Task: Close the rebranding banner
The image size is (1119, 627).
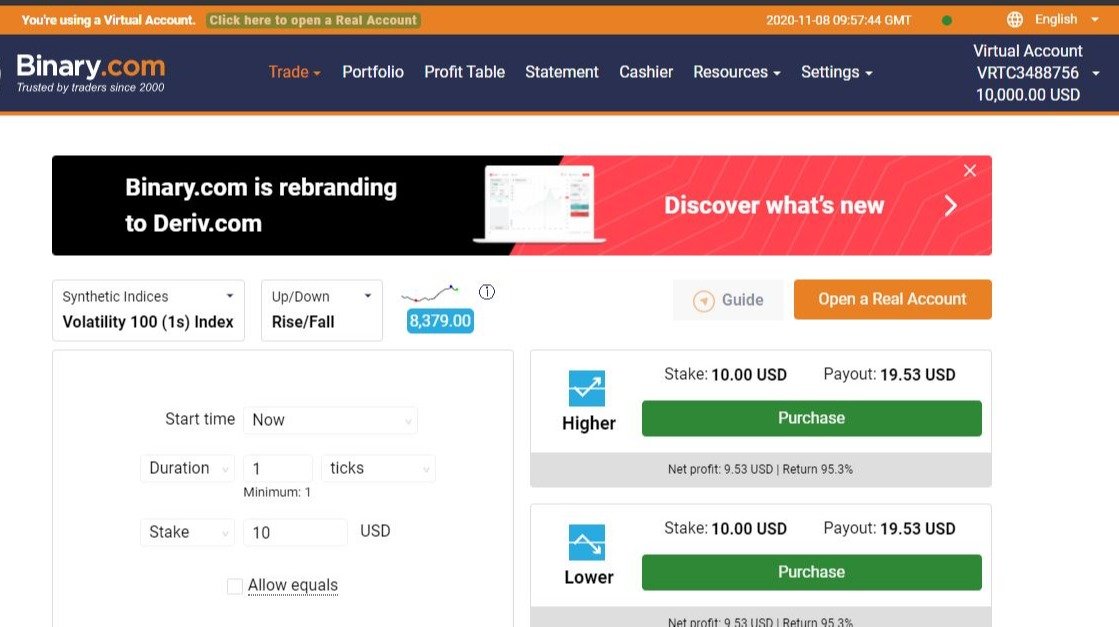Action: 970,170
